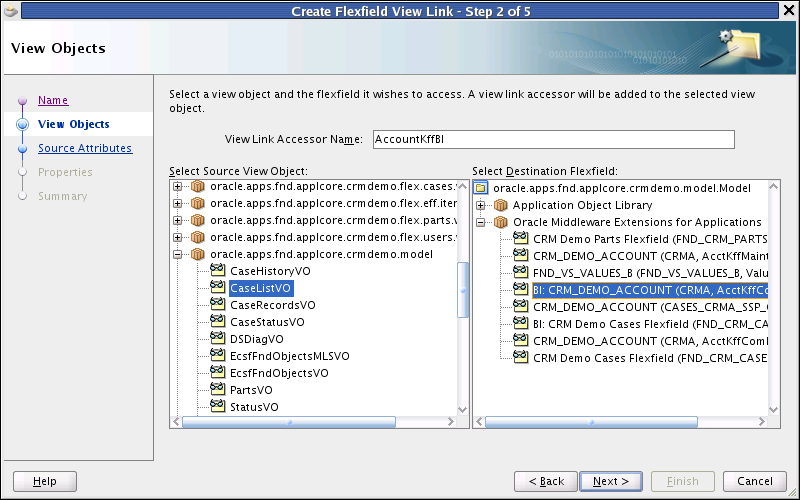Click the Oracle Middleware Extensions package icon

[501, 221]
